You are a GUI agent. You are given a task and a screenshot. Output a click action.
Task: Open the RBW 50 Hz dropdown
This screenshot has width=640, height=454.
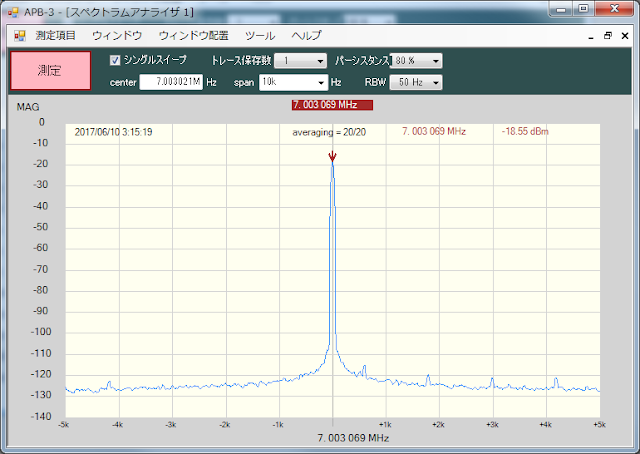(416, 82)
